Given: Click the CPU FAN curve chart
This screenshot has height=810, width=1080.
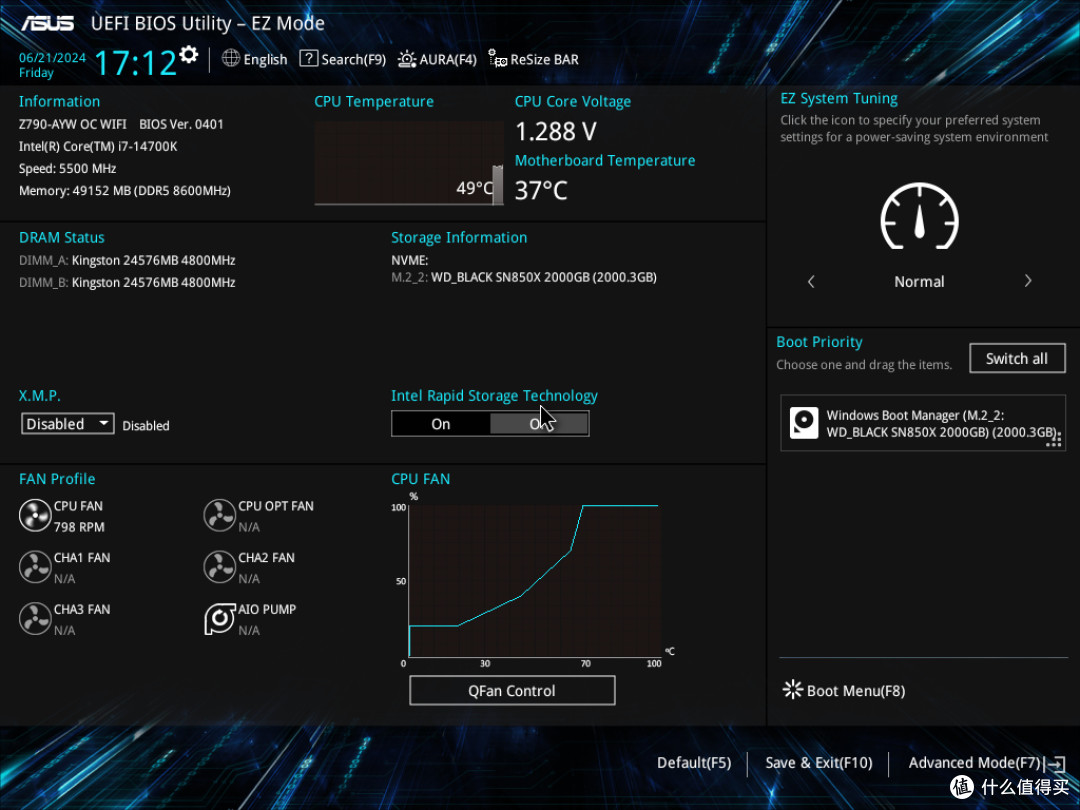Looking at the screenshot, I should [x=534, y=580].
